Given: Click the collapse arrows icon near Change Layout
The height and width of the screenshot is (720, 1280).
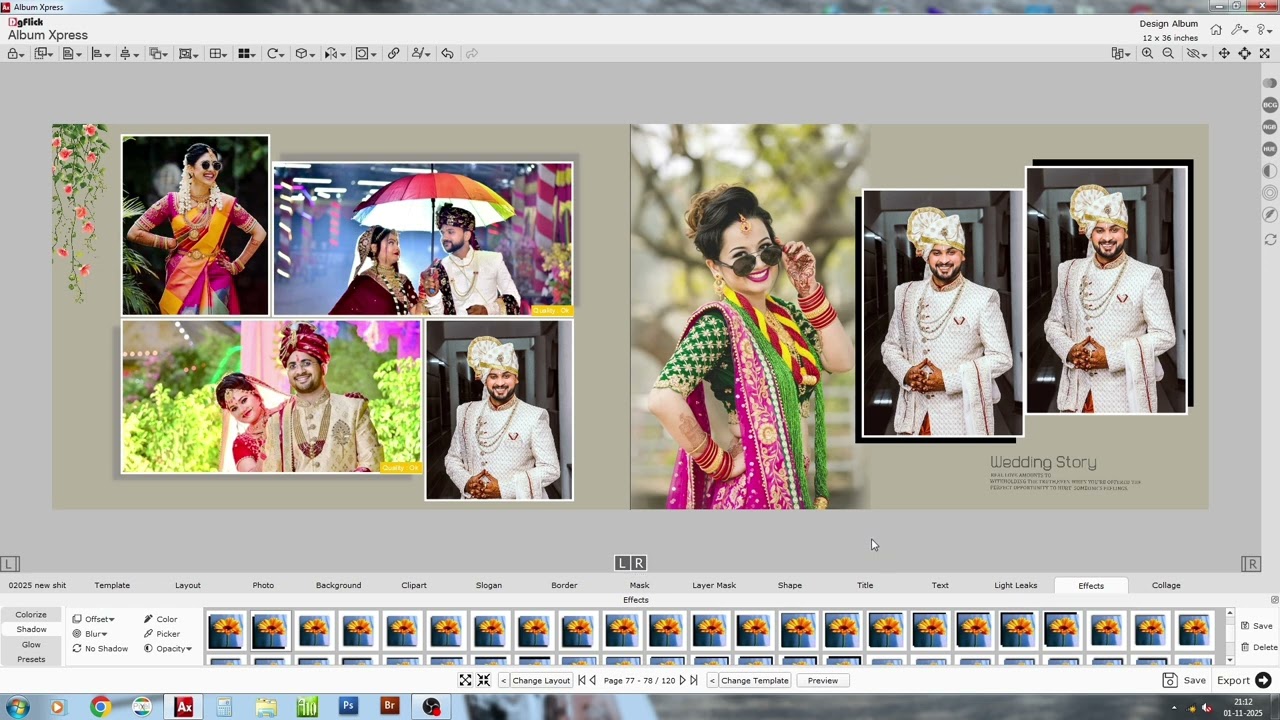Looking at the screenshot, I should coord(483,680).
